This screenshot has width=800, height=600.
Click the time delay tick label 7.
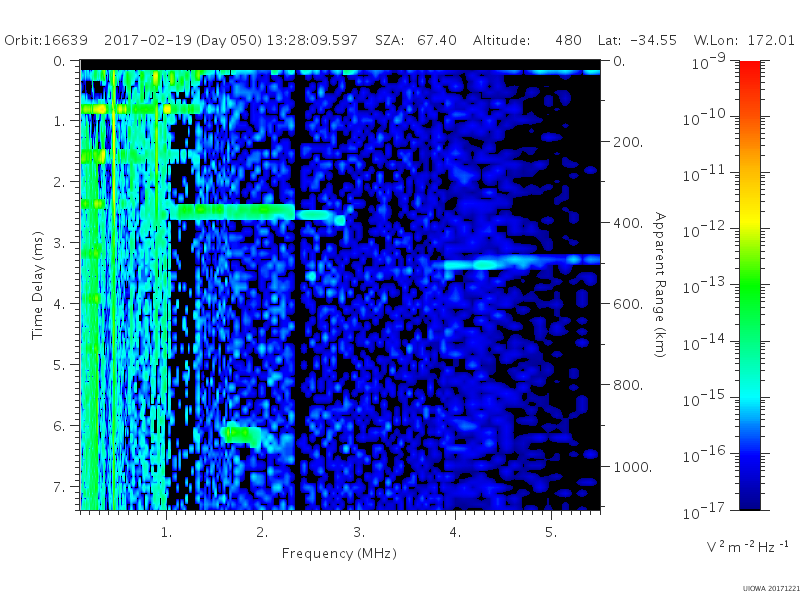(x=59, y=487)
